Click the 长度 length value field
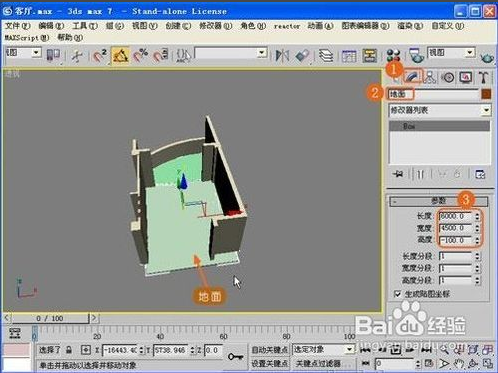This screenshot has width=498, height=373. click(455, 216)
